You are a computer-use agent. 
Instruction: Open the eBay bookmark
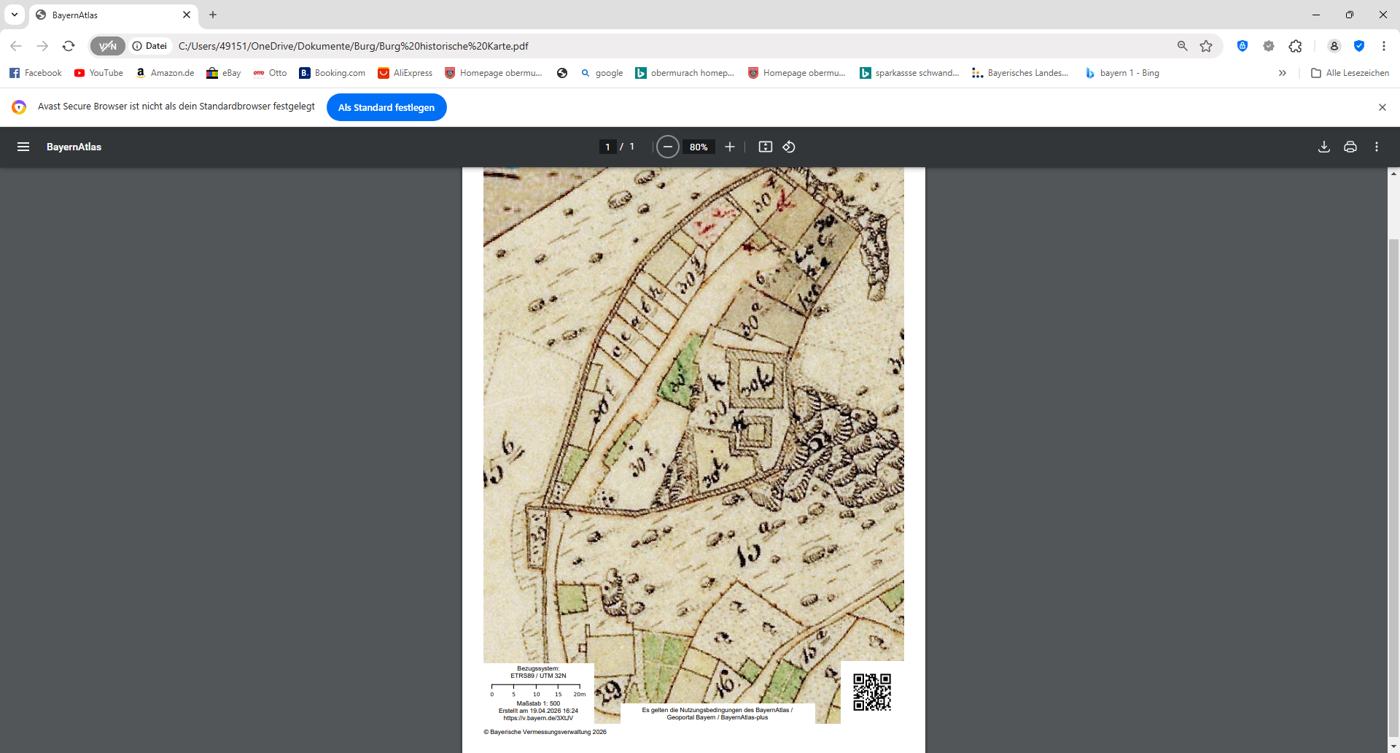tap(223, 73)
